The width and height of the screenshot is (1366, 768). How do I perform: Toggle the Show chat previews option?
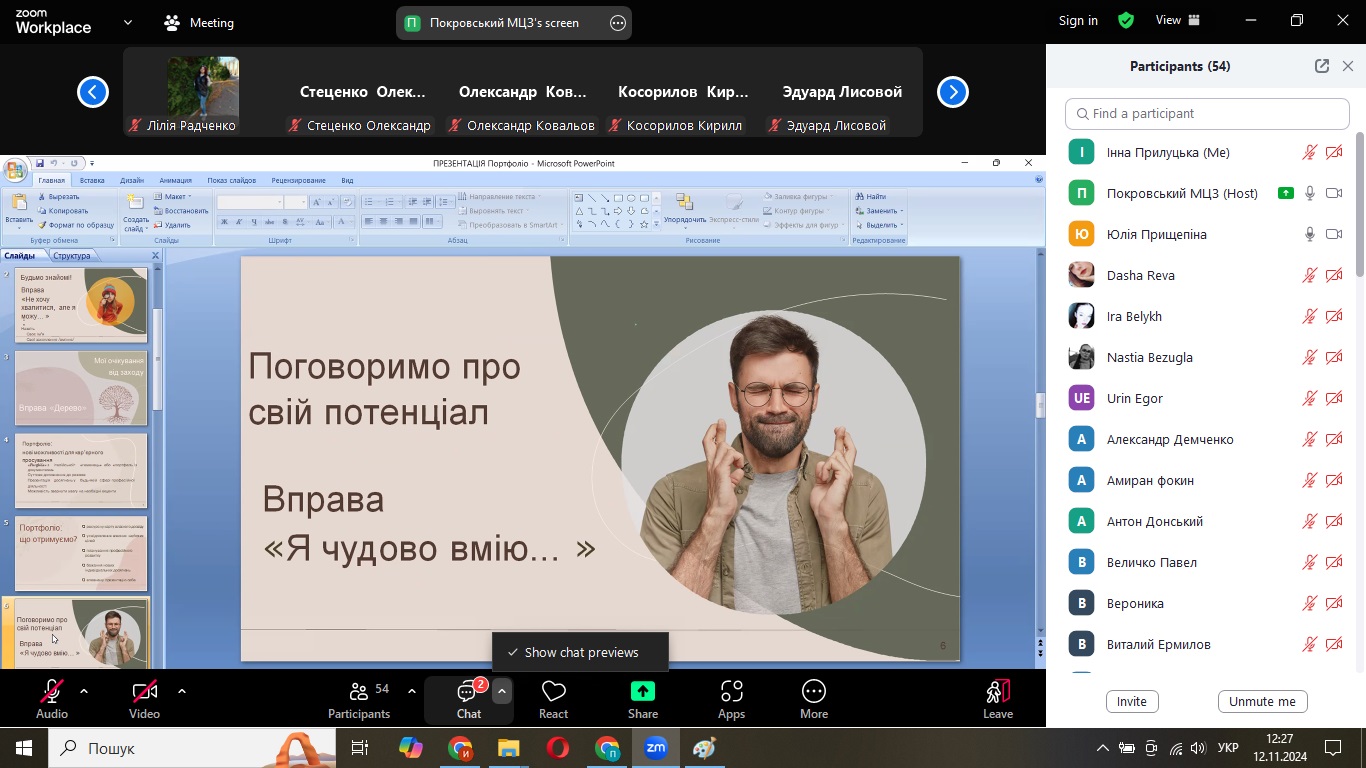tap(581, 652)
